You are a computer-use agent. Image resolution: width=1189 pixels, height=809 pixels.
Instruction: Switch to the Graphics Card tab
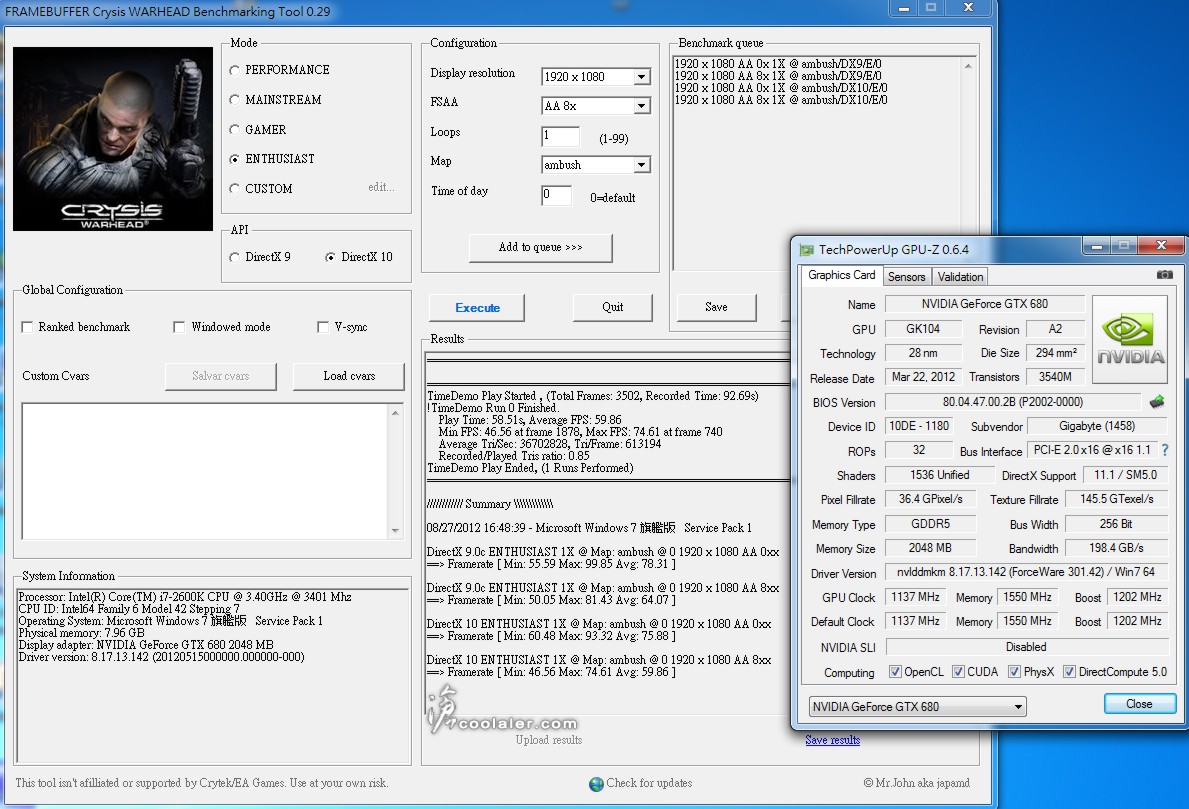(841, 275)
